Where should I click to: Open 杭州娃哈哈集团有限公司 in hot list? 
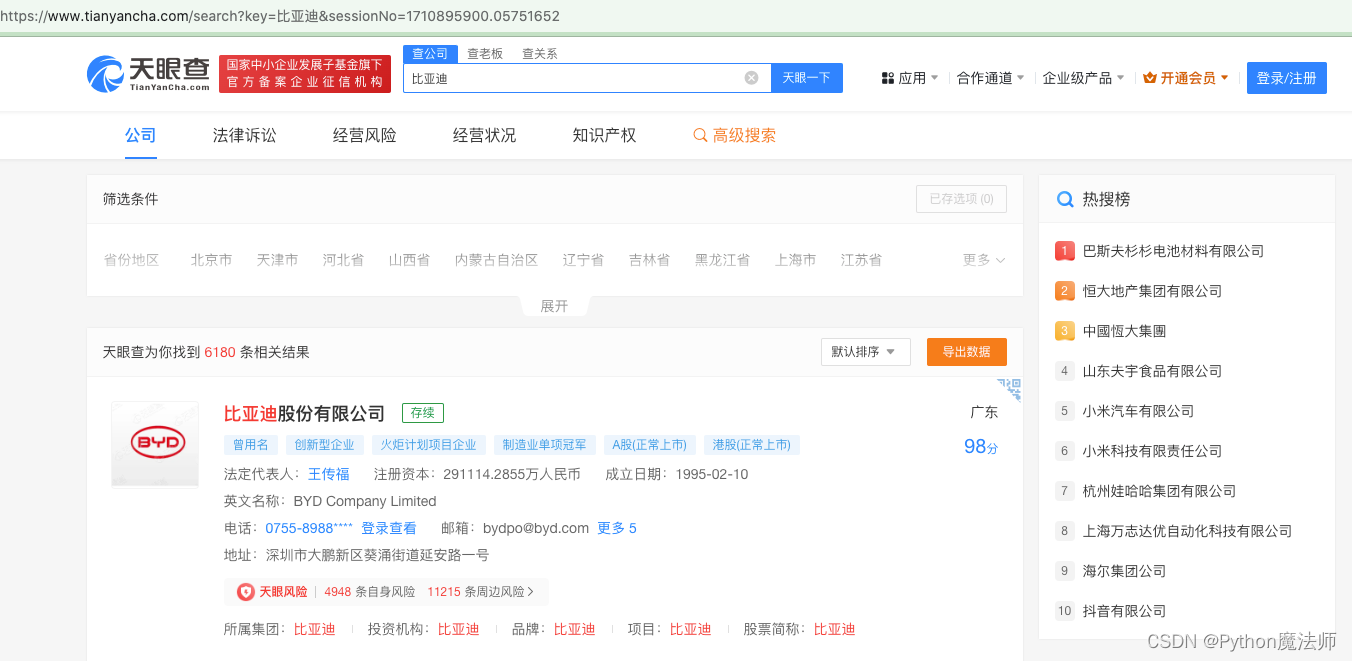click(x=1159, y=491)
